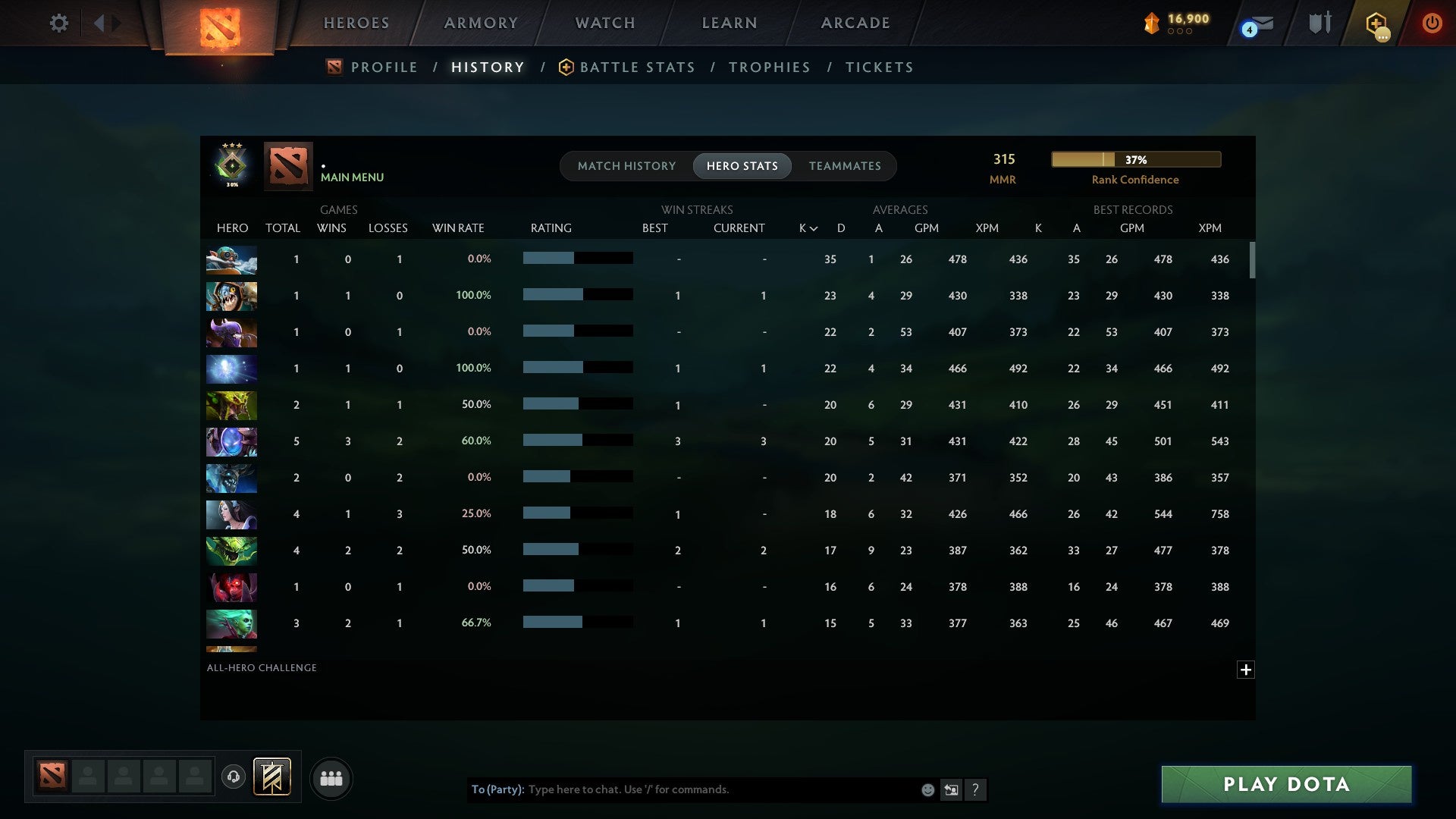Viewport: 1456px width, 819px height.
Task: Click the Rank Confidence 37% bar
Action: coord(1136,159)
